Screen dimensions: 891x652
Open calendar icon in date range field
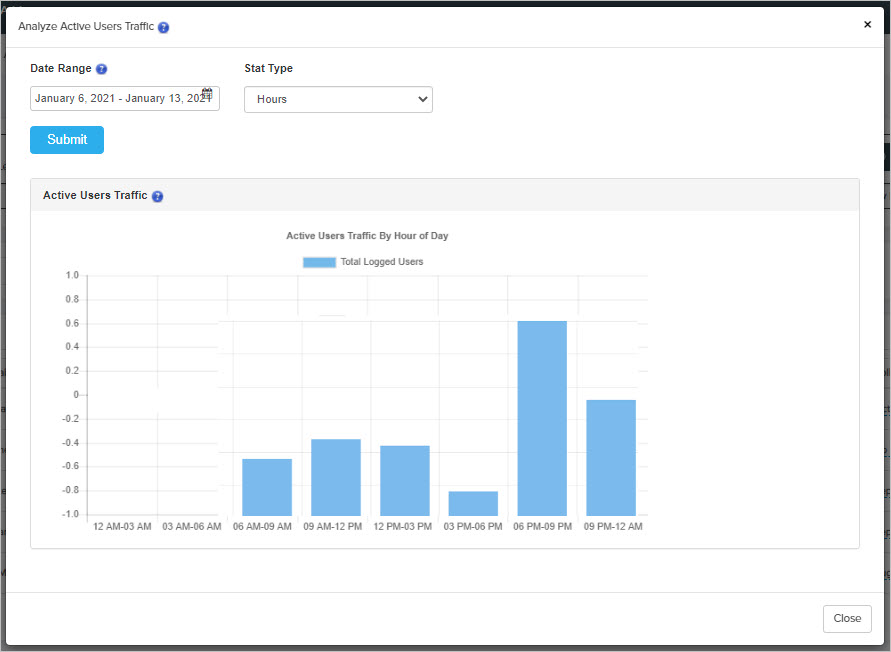[x=207, y=93]
